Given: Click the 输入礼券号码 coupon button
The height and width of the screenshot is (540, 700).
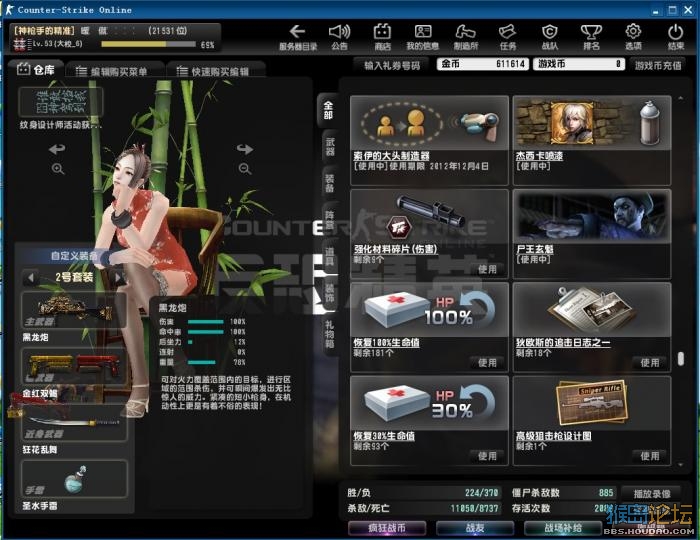Looking at the screenshot, I should click(392, 65).
